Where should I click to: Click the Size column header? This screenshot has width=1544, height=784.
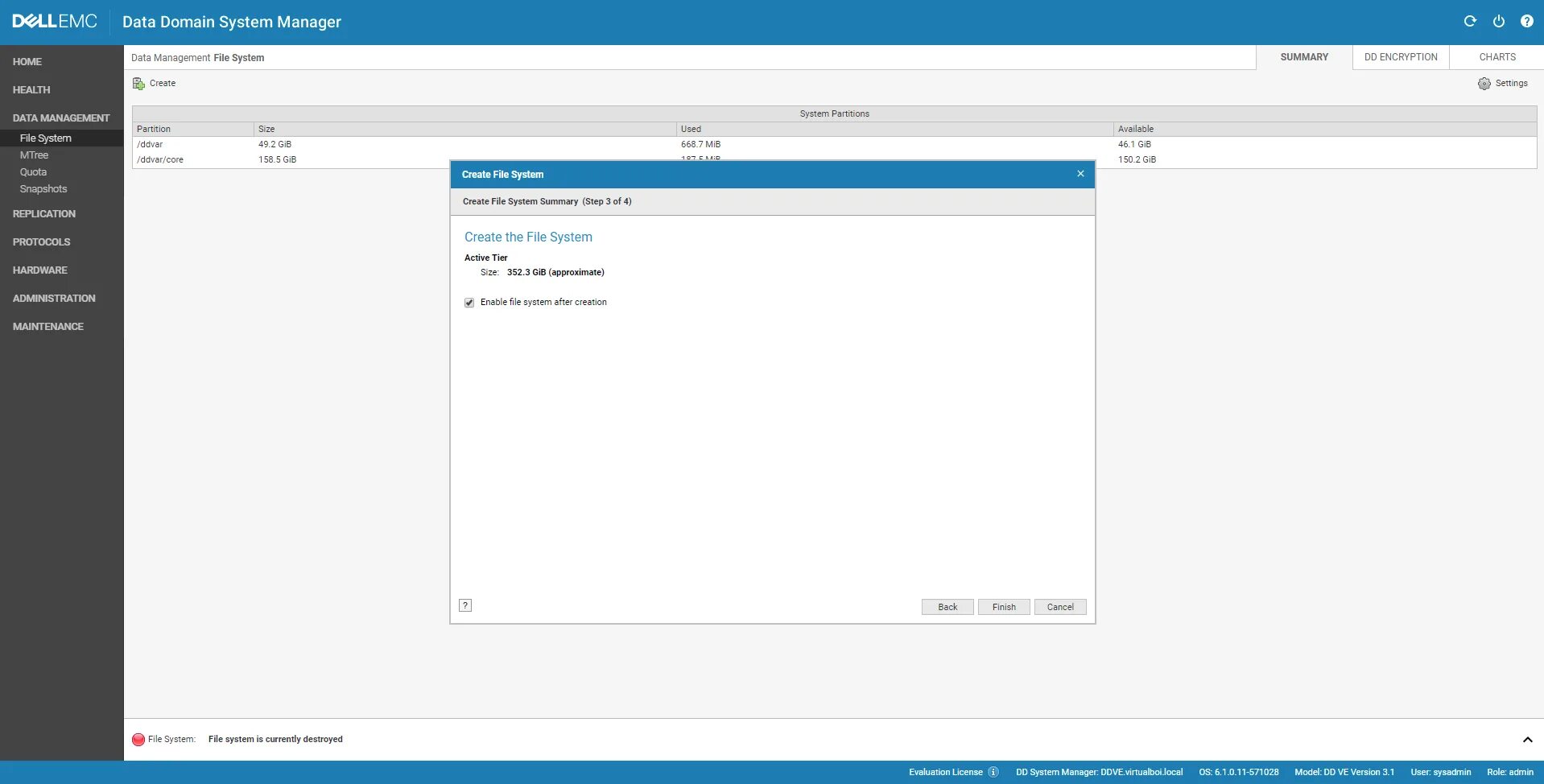[465, 129]
